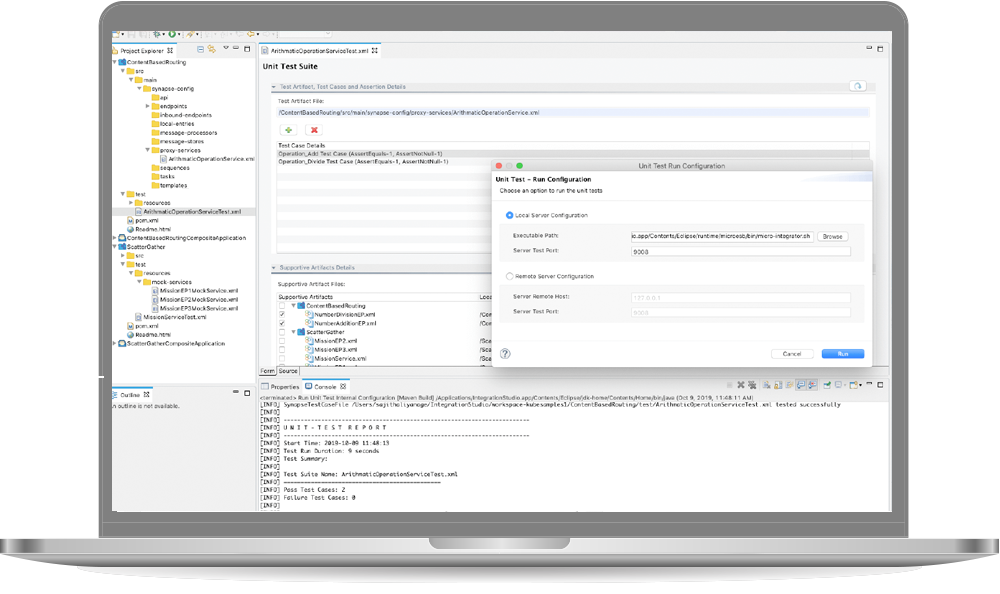Expand ContentBasedRoutingCompositeApplication project
Viewport: 1000px width, 594px height.
click(115, 238)
